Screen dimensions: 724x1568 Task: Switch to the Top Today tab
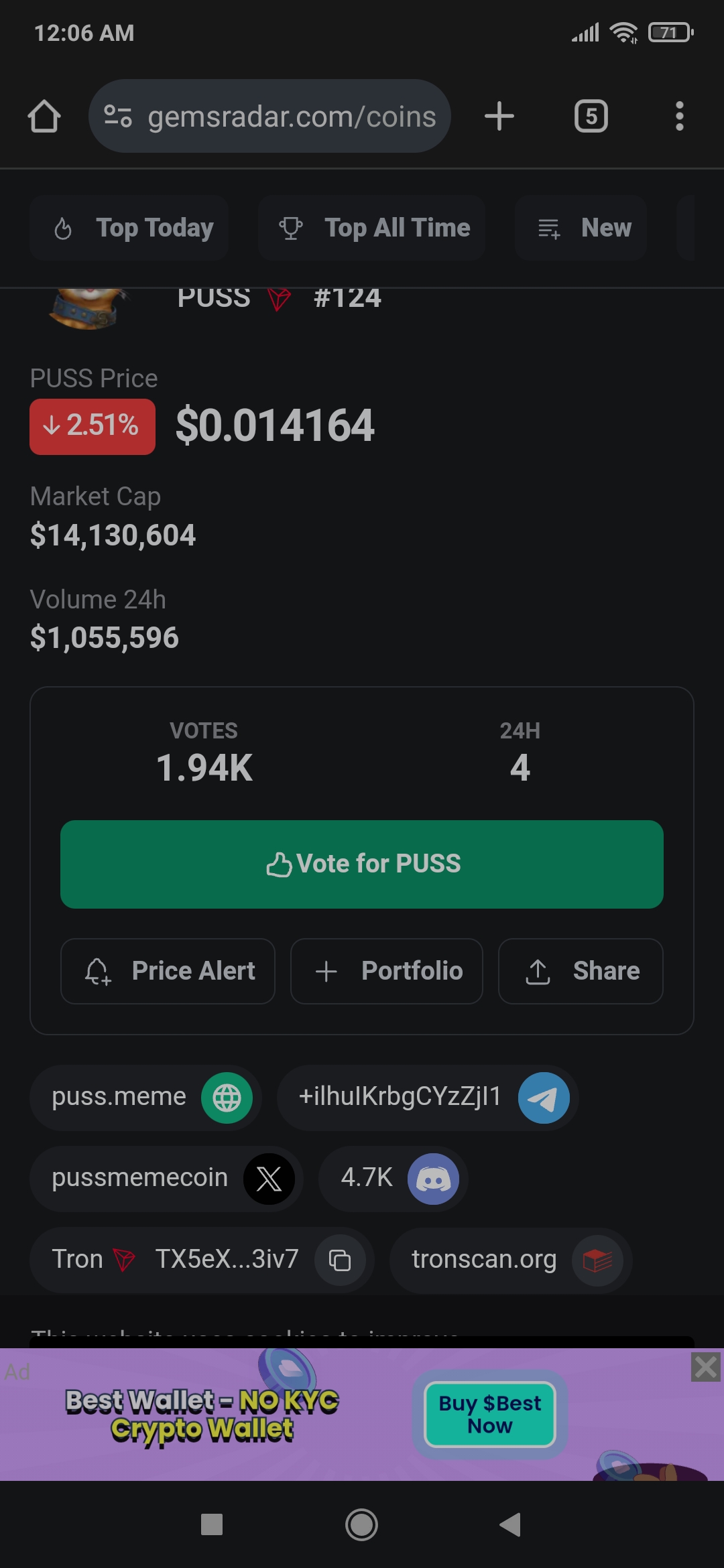pyautogui.click(x=129, y=228)
